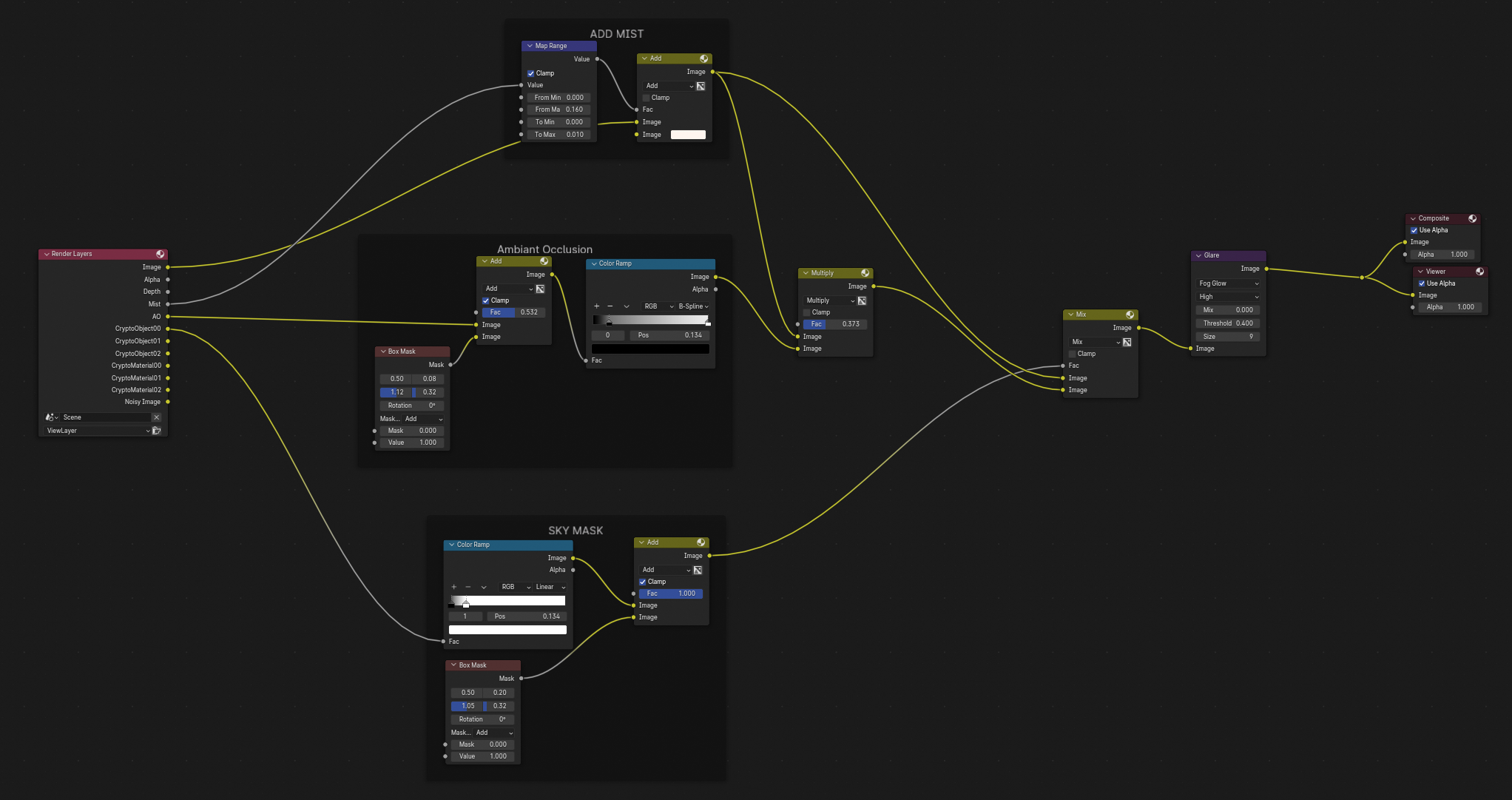Screen dimensions: 1512x800
Task: Open ViewLayer dropdown in Render Layers
Action: pos(98,431)
